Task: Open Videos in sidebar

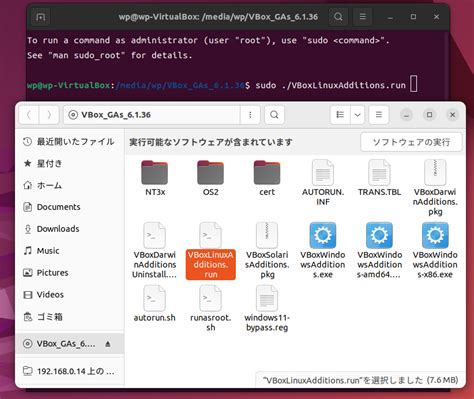Action: [69, 295]
